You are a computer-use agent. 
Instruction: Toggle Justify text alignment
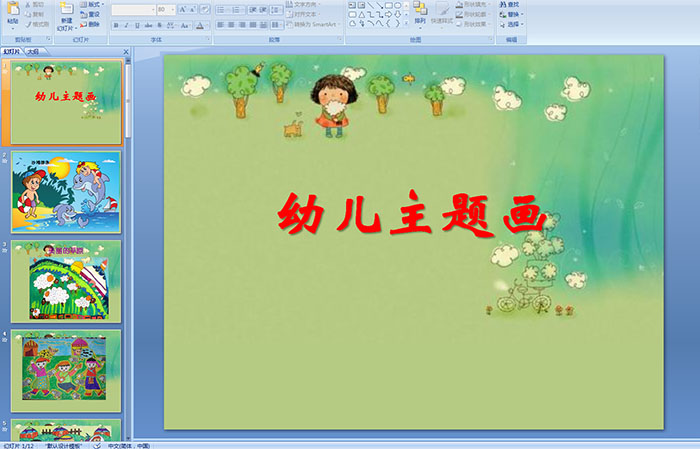253,25
